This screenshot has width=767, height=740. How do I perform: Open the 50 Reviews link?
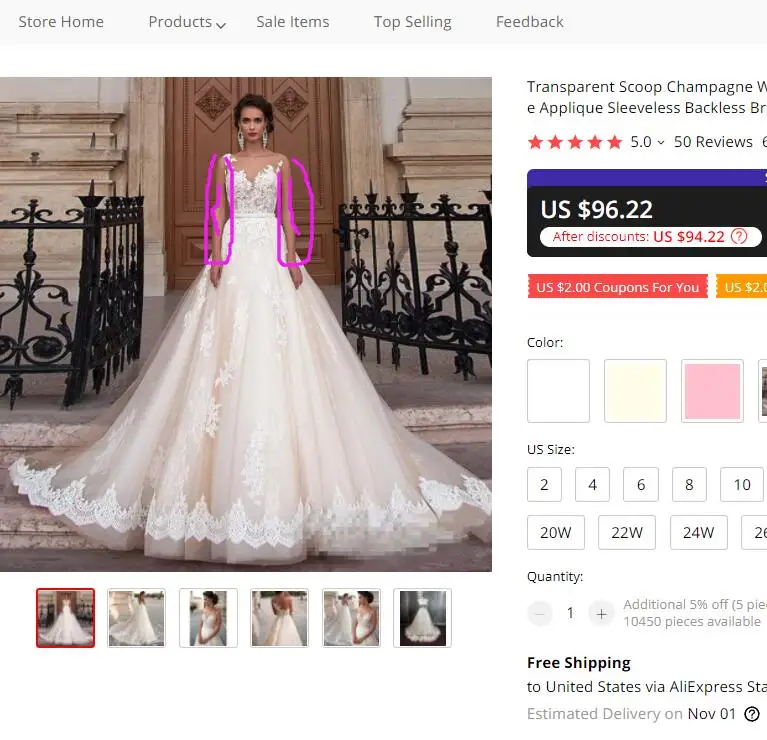[713, 142]
